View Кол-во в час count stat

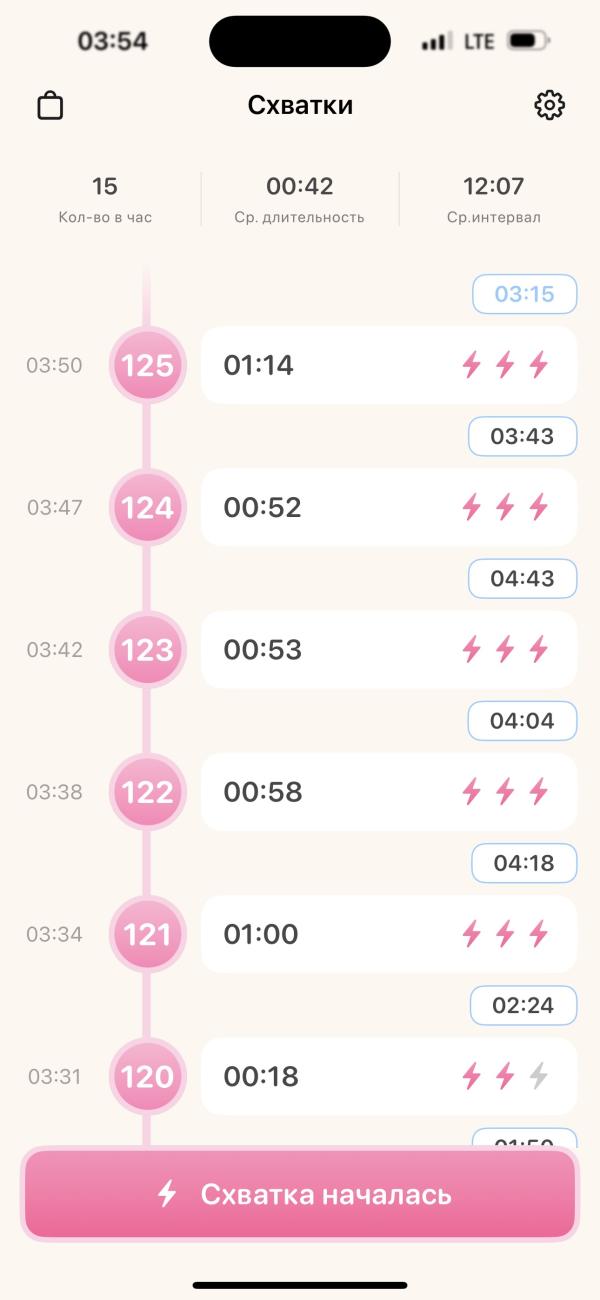click(x=105, y=199)
